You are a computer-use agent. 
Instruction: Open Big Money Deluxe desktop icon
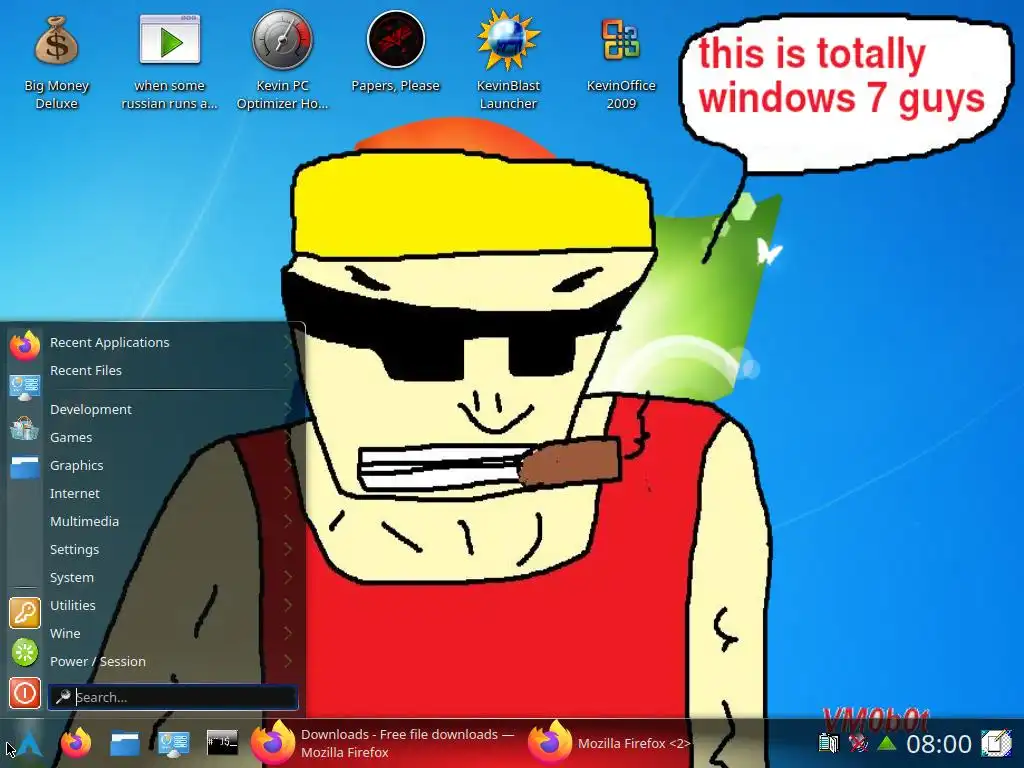pos(57,62)
